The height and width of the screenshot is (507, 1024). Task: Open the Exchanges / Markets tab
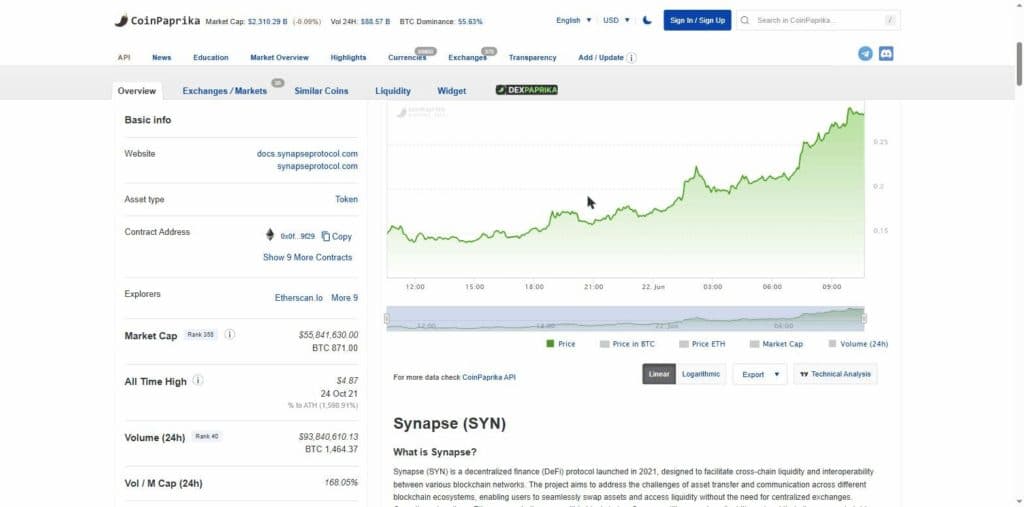225,91
